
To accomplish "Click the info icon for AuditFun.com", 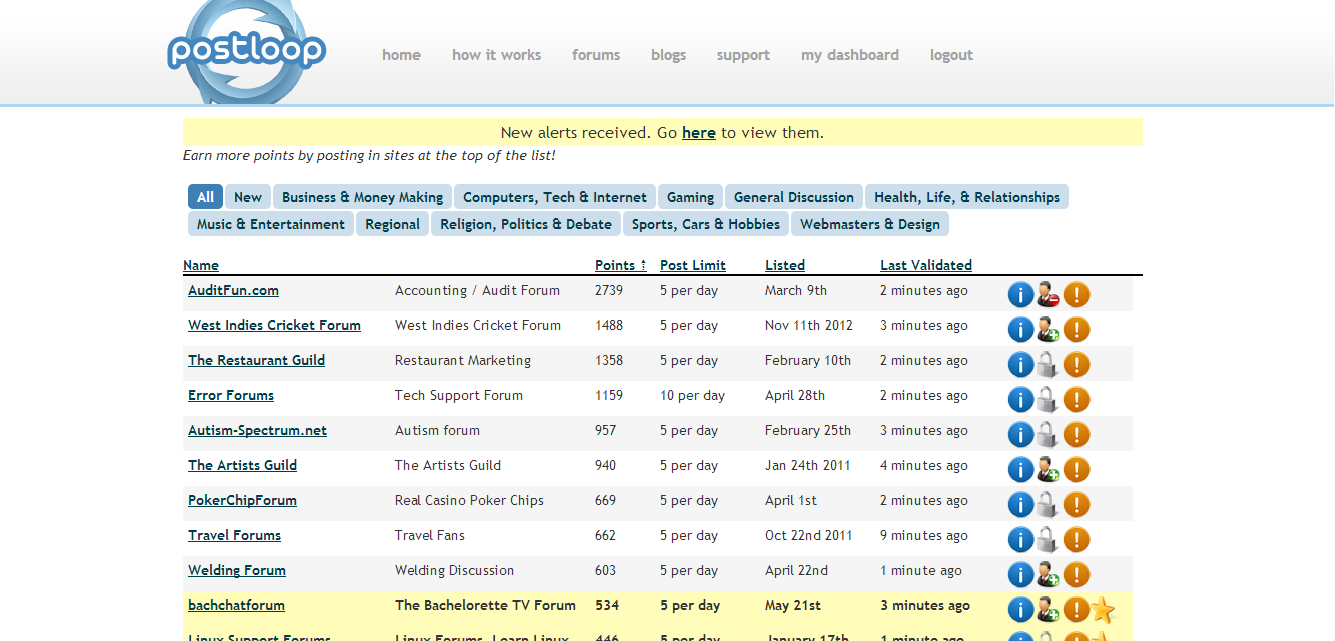I will (x=1020, y=295).
